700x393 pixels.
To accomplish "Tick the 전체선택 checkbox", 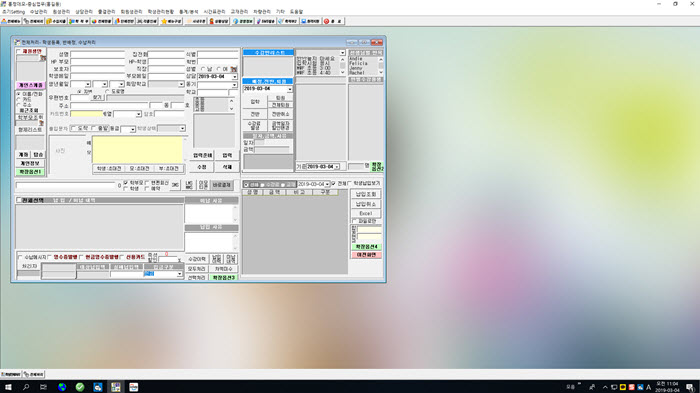I will click(19, 200).
